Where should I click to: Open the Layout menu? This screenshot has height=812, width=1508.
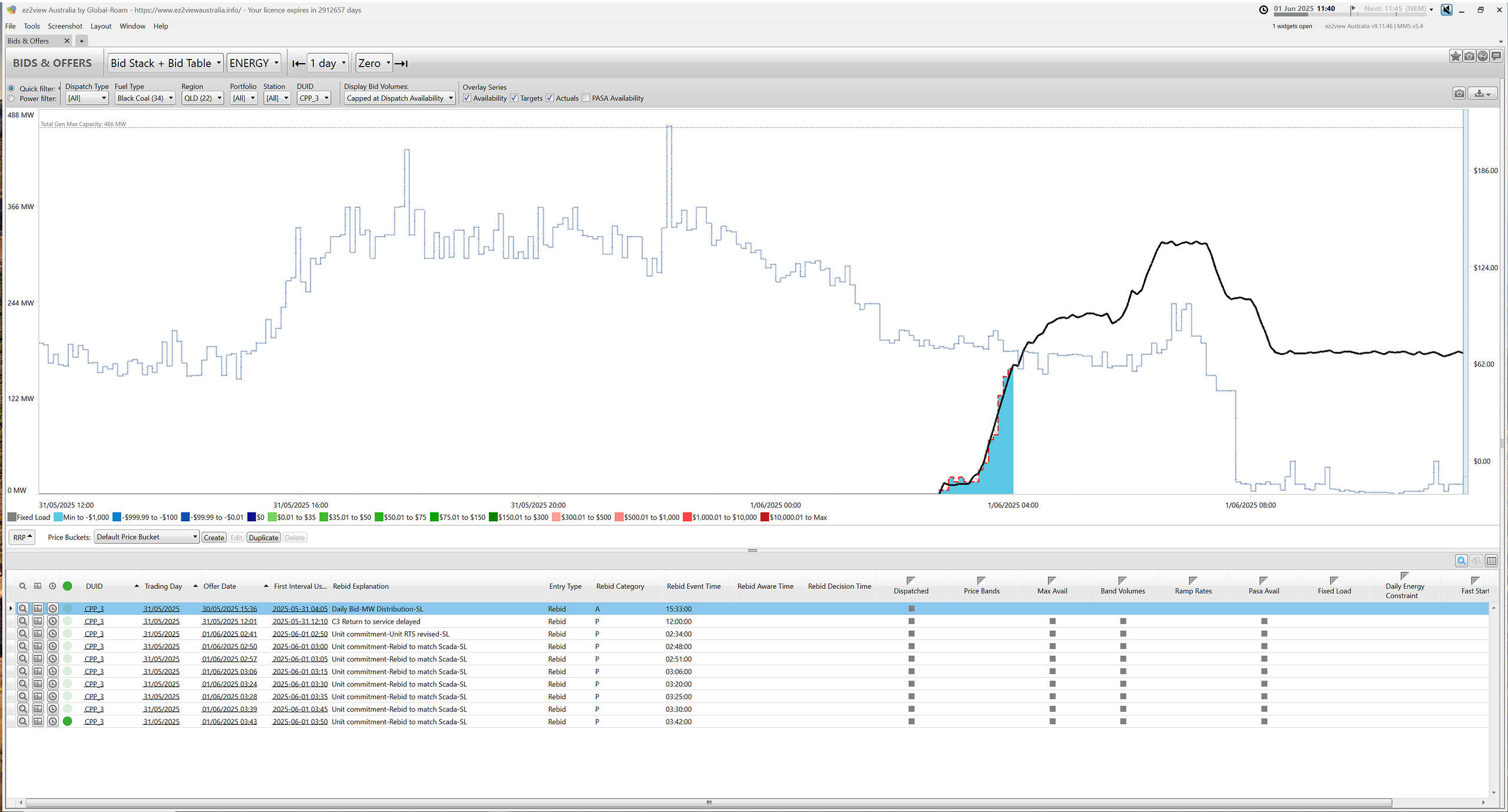pos(101,26)
